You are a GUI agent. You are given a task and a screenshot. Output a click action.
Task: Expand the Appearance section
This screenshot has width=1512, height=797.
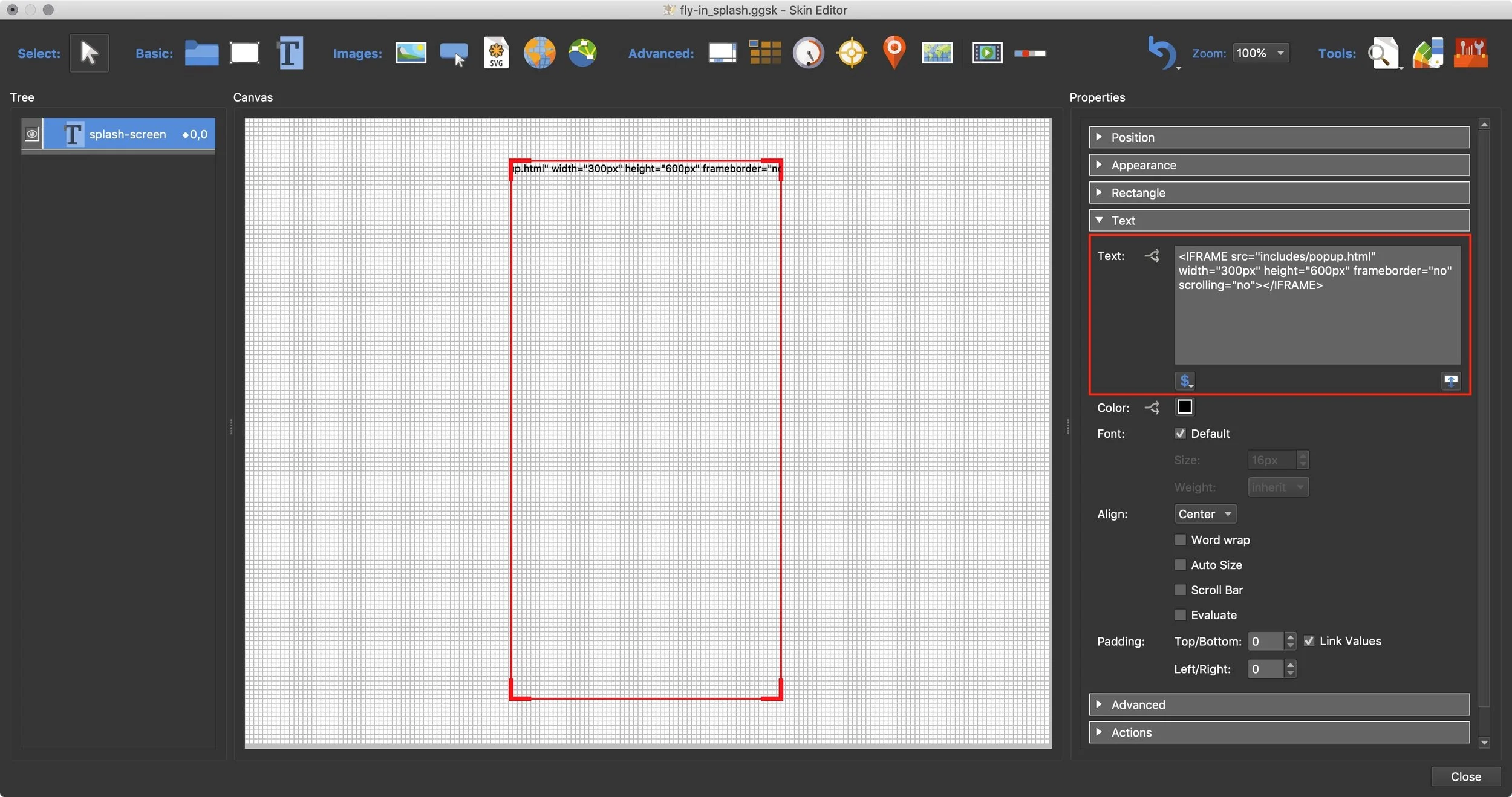click(1279, 165)
